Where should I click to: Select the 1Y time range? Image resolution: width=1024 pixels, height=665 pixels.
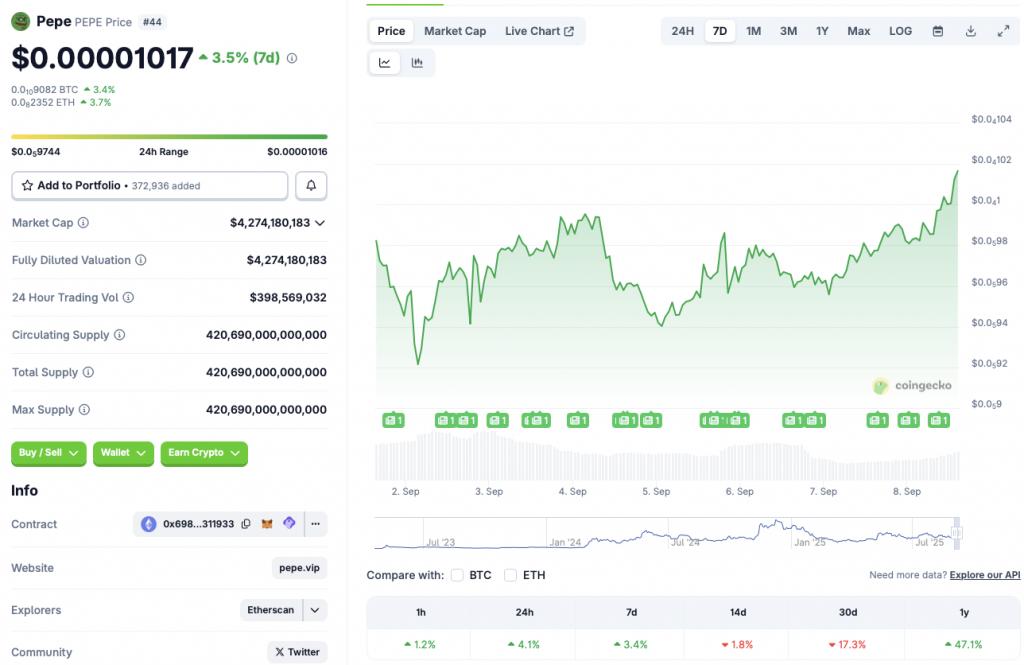point(822,31)
